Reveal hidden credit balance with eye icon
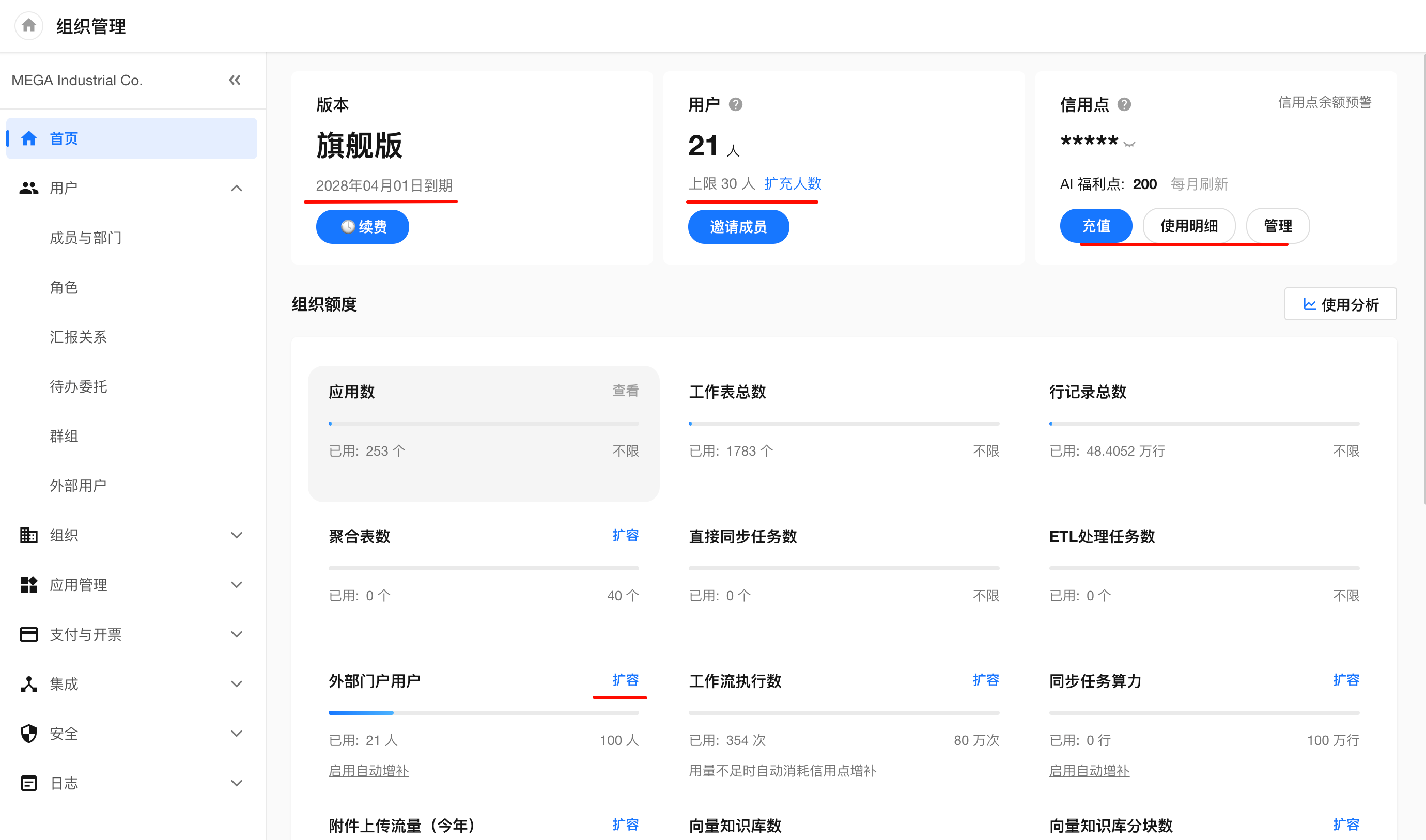The image size is (1426, 840). coord(1129,144)
